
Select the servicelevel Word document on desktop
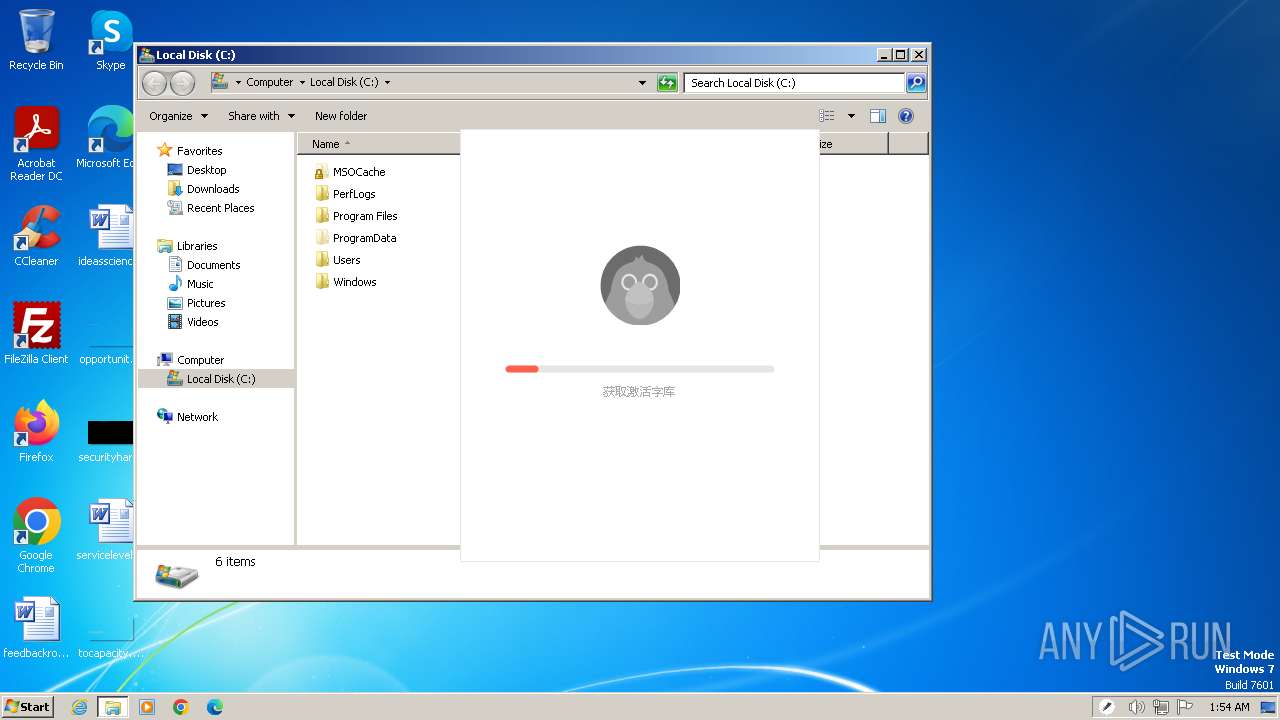108,530
